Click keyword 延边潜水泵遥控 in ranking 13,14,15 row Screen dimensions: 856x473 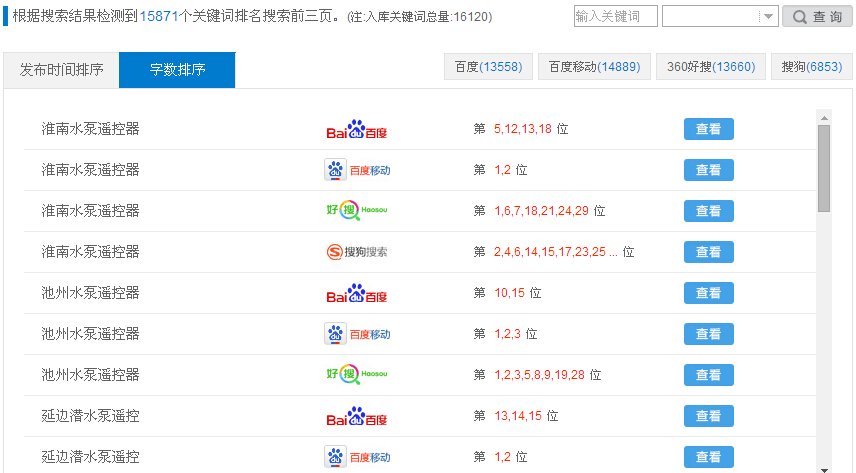[91, 416]
